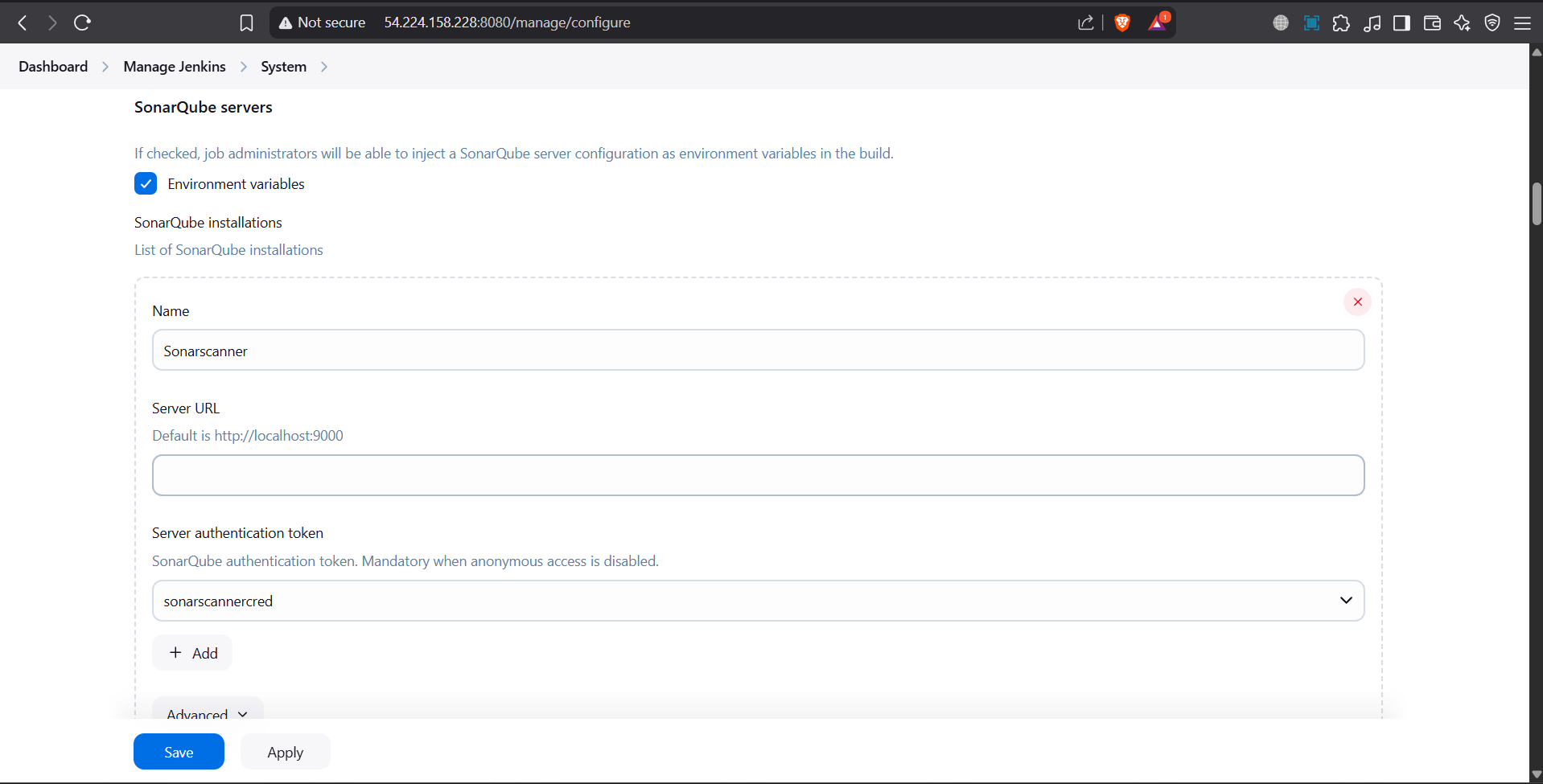Click the Not secure warning icon
The image size is (1543, 784).
coord(286,23)
